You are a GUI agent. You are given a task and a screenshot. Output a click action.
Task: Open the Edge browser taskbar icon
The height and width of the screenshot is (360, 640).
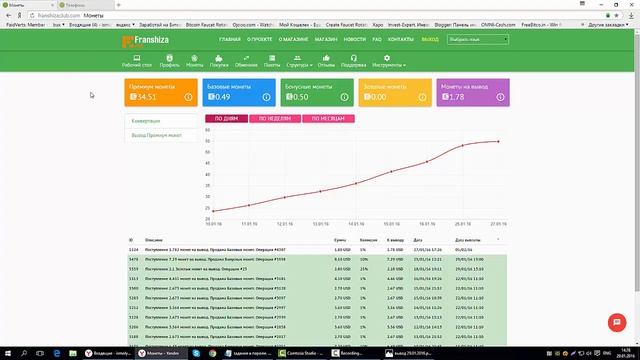click(56, 353)
